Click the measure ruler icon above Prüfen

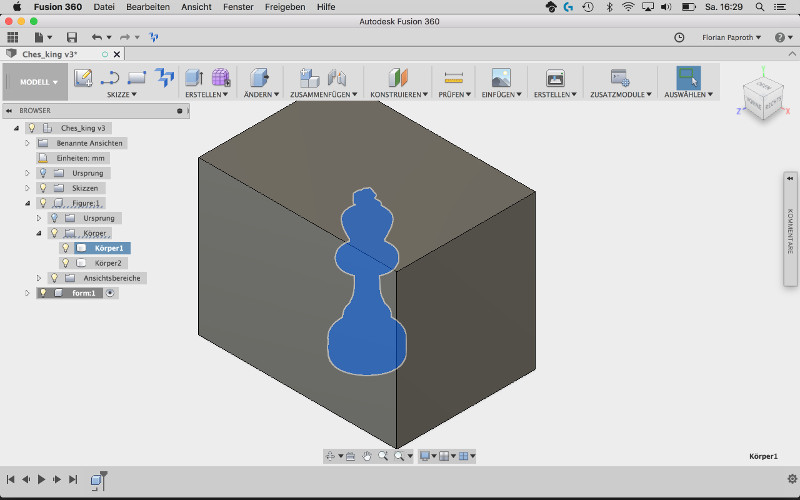454,78
